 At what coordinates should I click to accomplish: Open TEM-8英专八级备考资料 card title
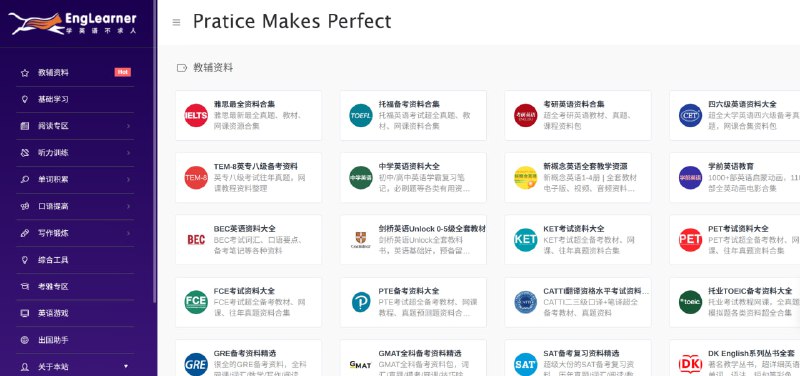click(256, 166)
